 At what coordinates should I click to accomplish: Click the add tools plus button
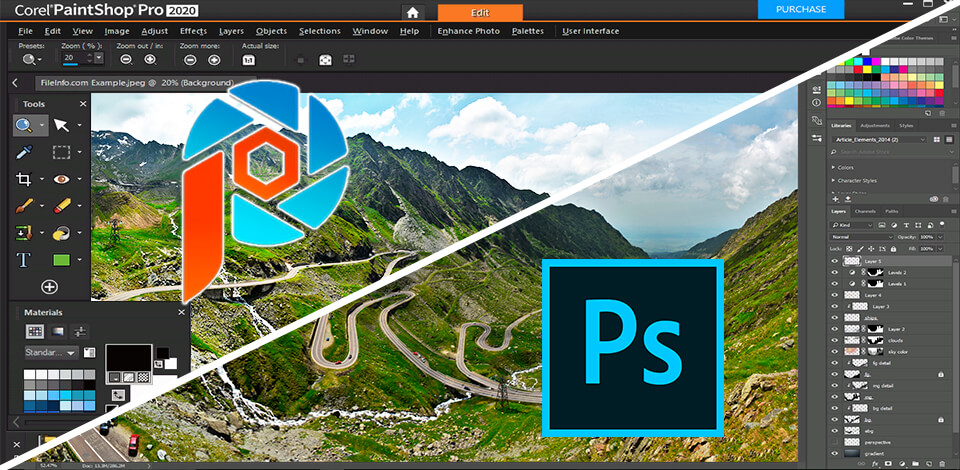coord(49,286)
